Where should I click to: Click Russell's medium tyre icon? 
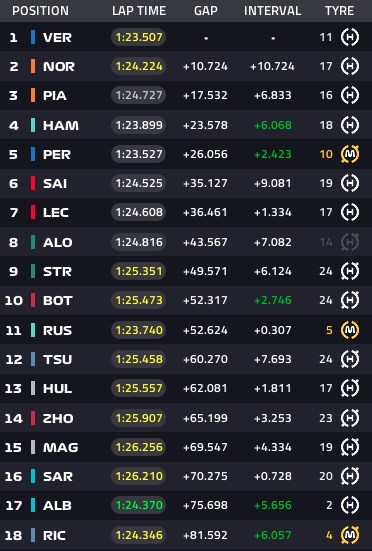(x=350, y=330)
